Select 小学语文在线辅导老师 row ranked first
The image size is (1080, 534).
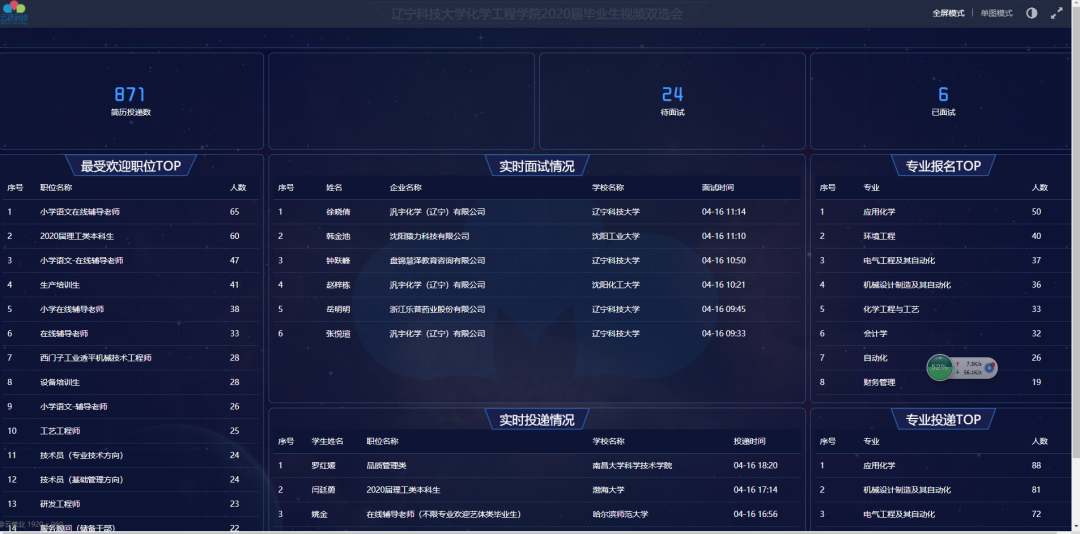(x=131, y=212)
